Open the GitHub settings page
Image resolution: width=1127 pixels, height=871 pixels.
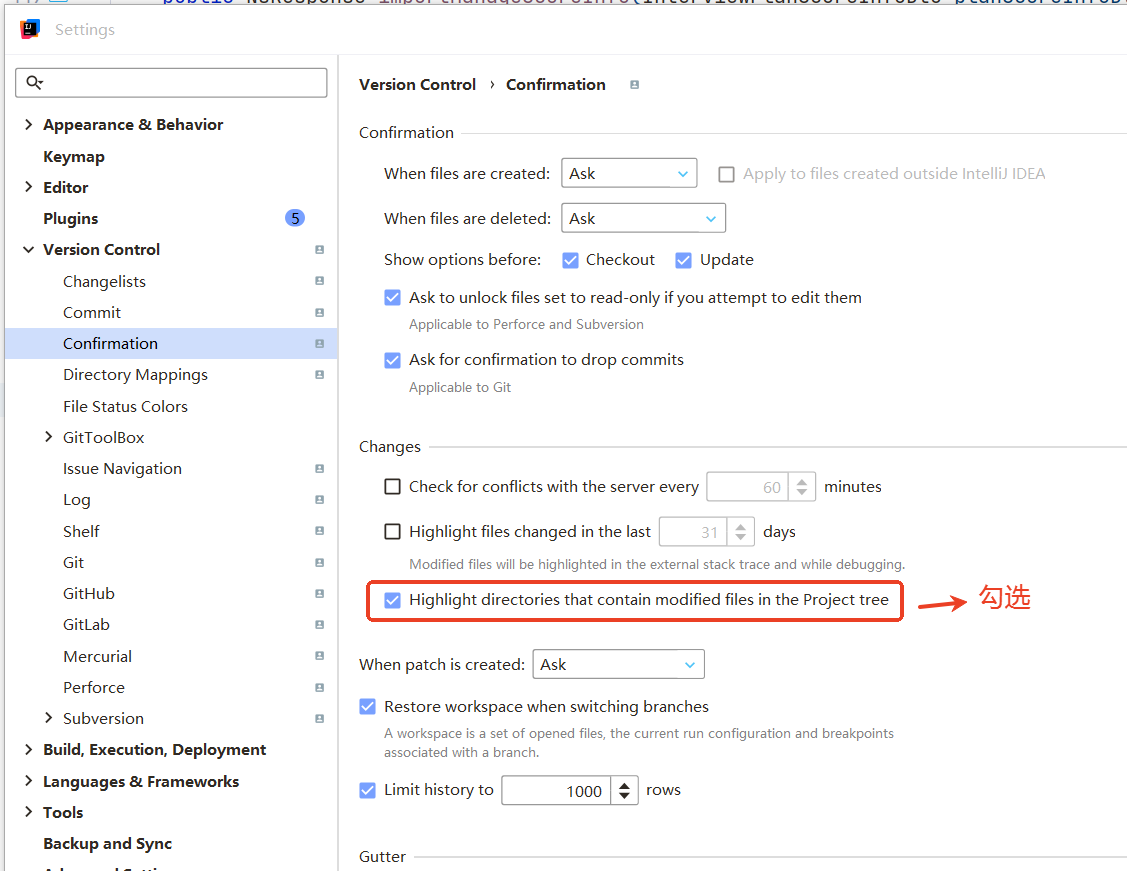coord(89,594)
